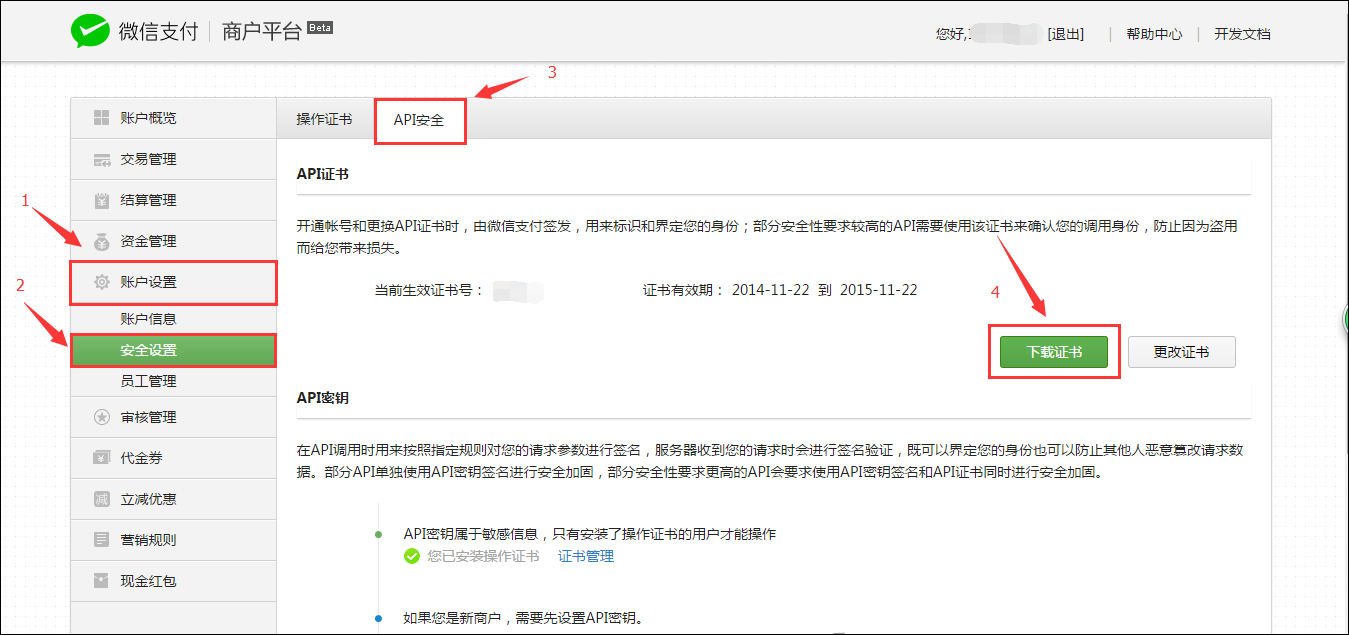The height and width of the screenshot is (635, 1349).
Task: Open 结算管理 via its sidebar icon
Action: pyautogui.click(x=101, y=199)
